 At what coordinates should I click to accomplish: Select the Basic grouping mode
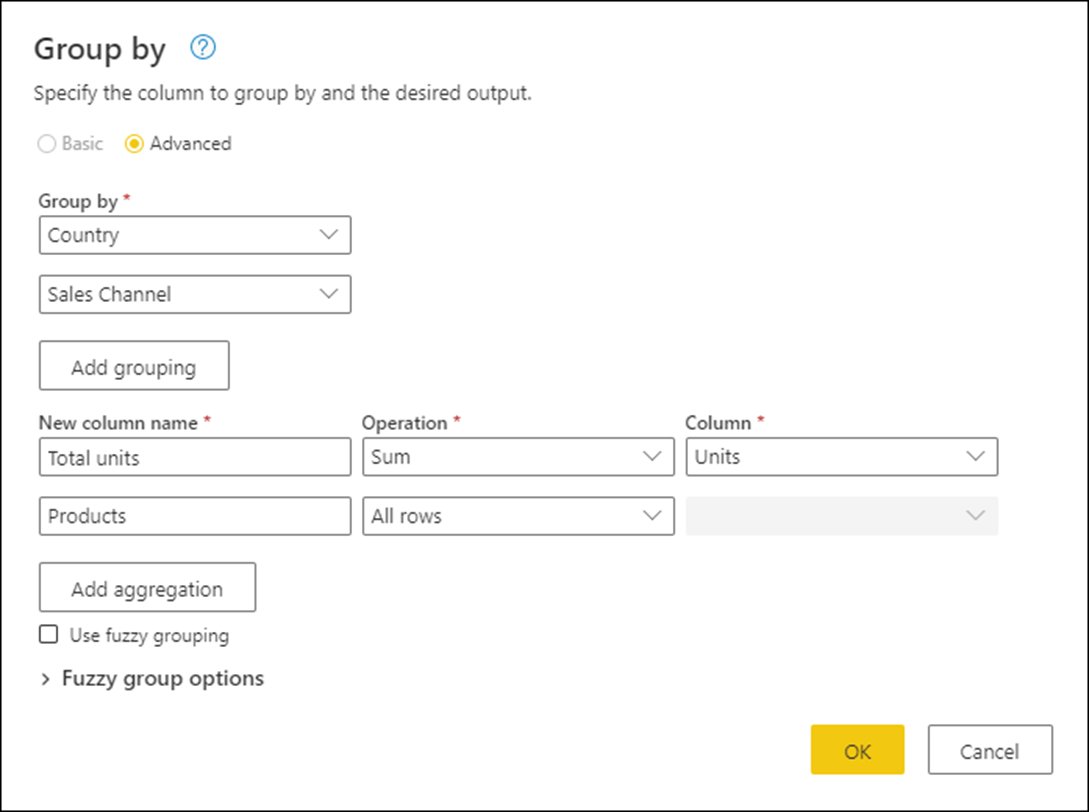46,143
